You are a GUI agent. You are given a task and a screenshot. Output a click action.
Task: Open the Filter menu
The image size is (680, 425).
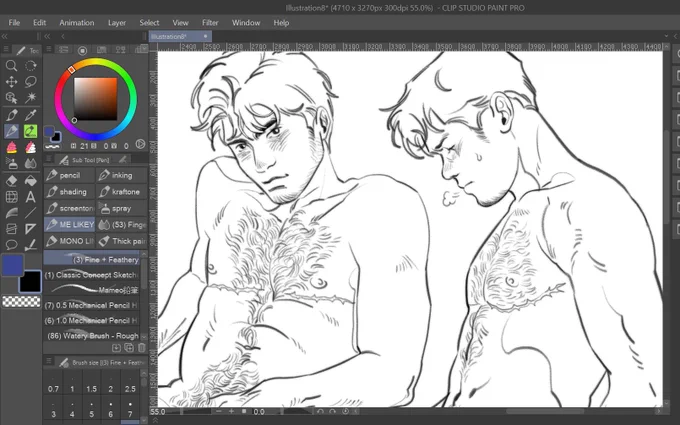click(x=210, y=23)
